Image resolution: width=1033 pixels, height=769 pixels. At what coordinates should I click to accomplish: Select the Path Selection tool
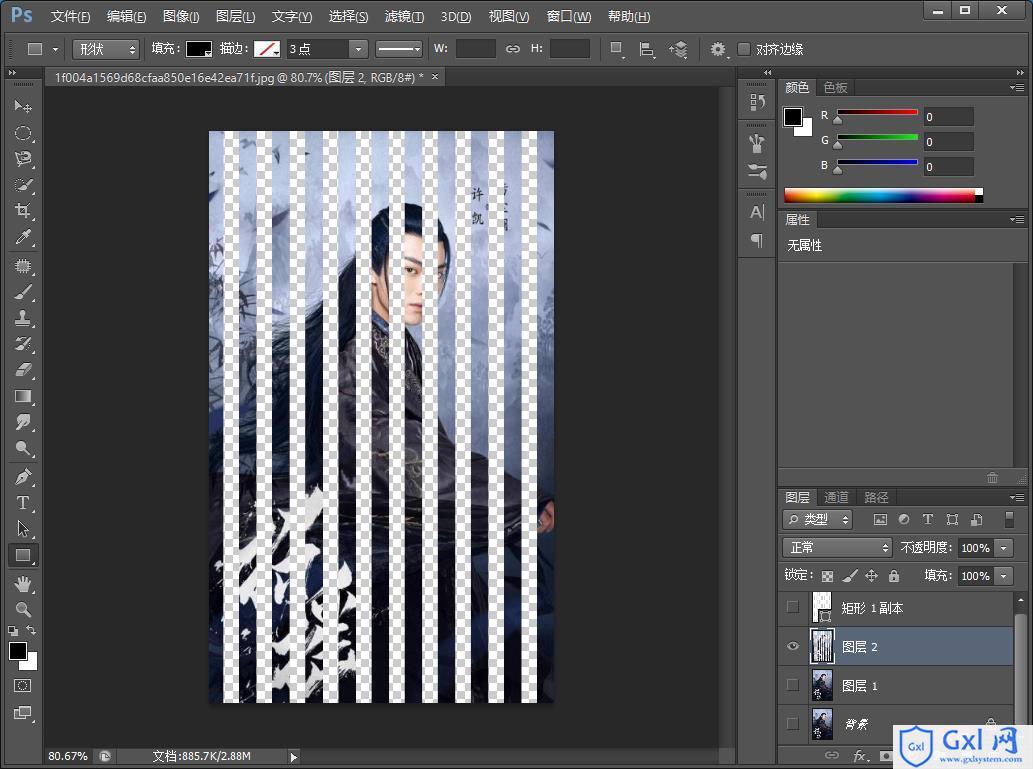coord(23,529)
